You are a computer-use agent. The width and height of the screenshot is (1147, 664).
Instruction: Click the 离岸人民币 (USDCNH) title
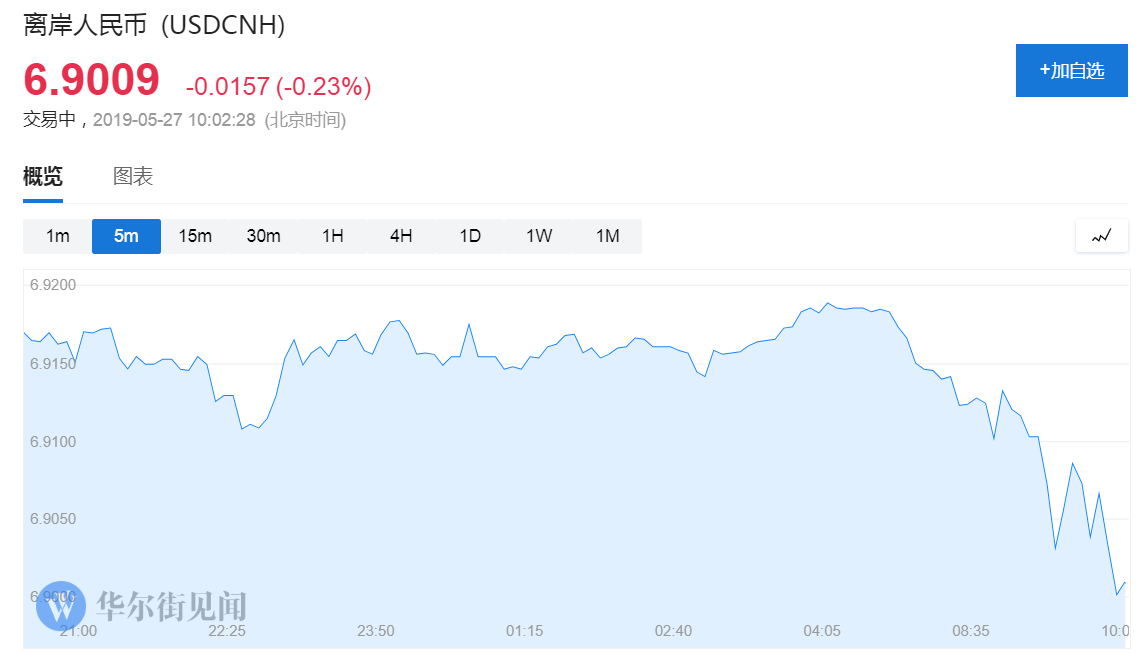point(154,25)
